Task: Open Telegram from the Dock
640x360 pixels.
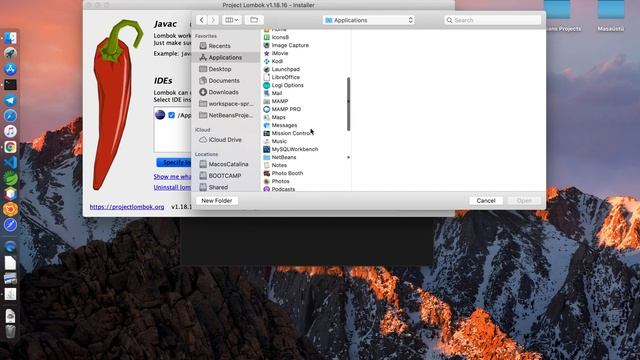Action: (x=10, y=100)
